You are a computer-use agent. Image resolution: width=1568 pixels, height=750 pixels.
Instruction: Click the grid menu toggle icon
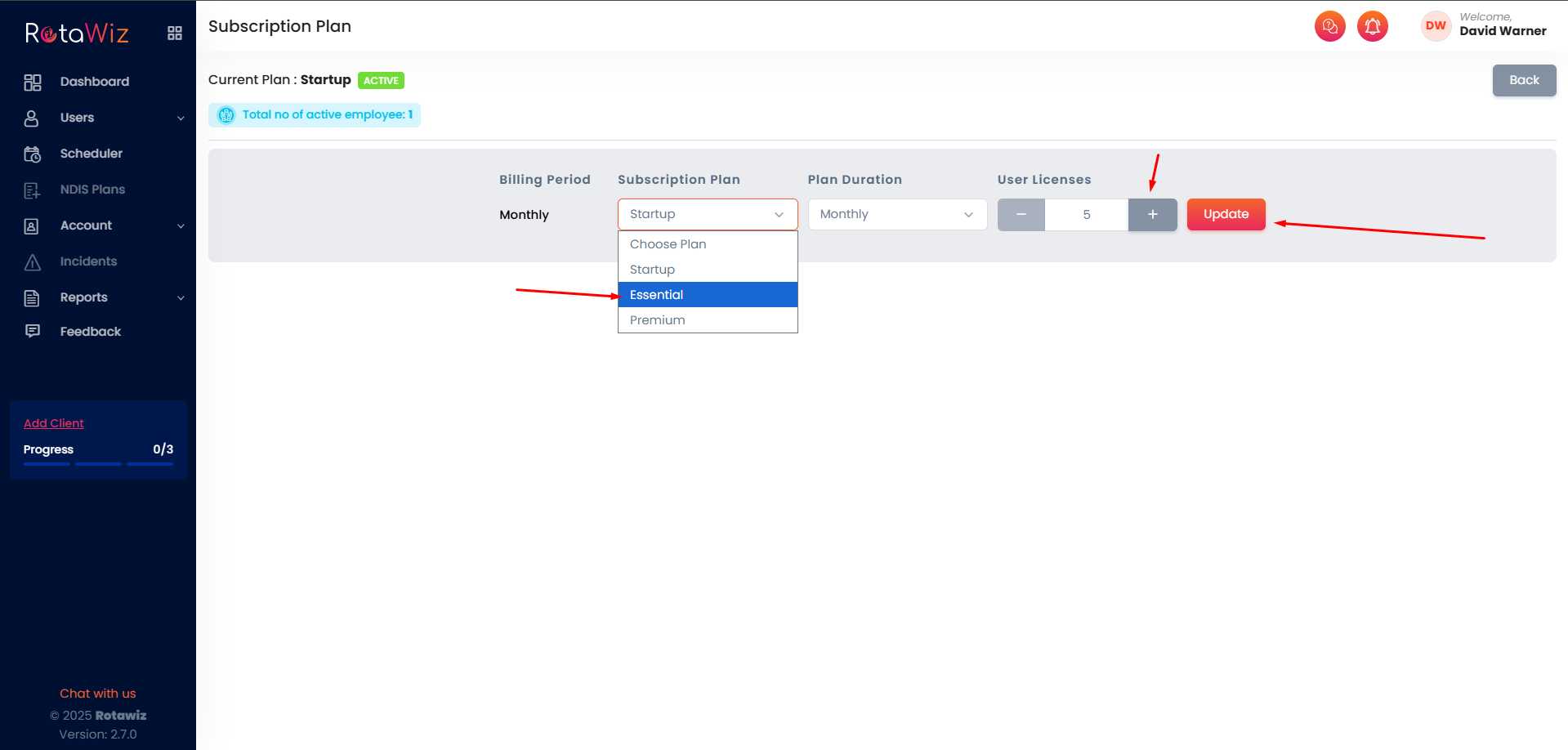175,33
